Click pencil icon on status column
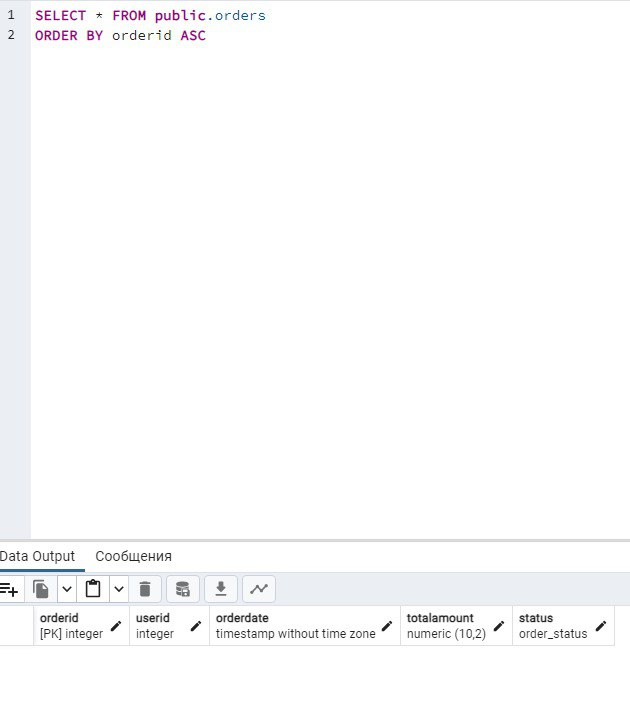This screenshot has width=630, height=702. click(601, 626)
